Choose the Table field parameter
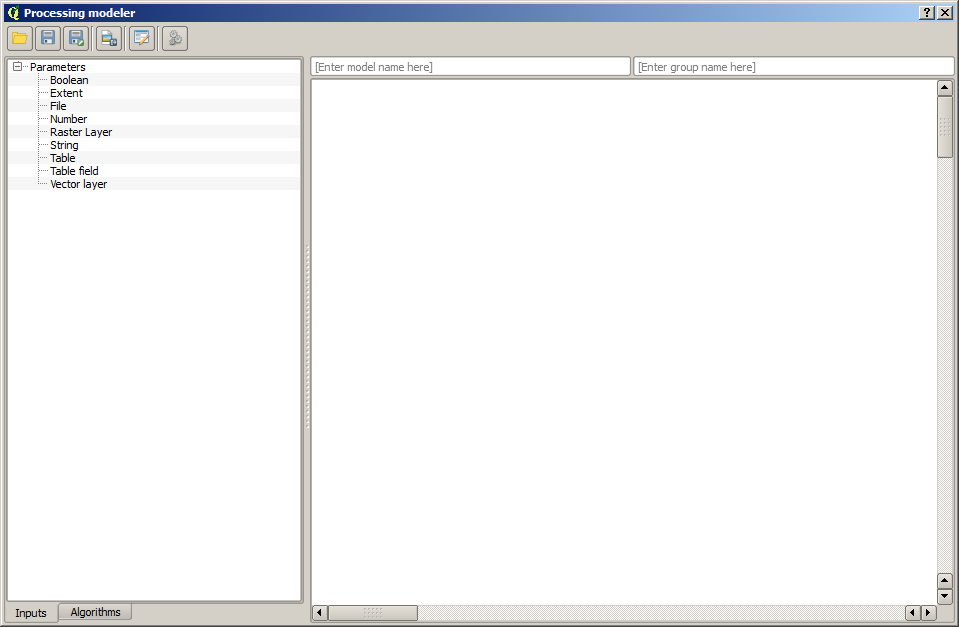 74,171
